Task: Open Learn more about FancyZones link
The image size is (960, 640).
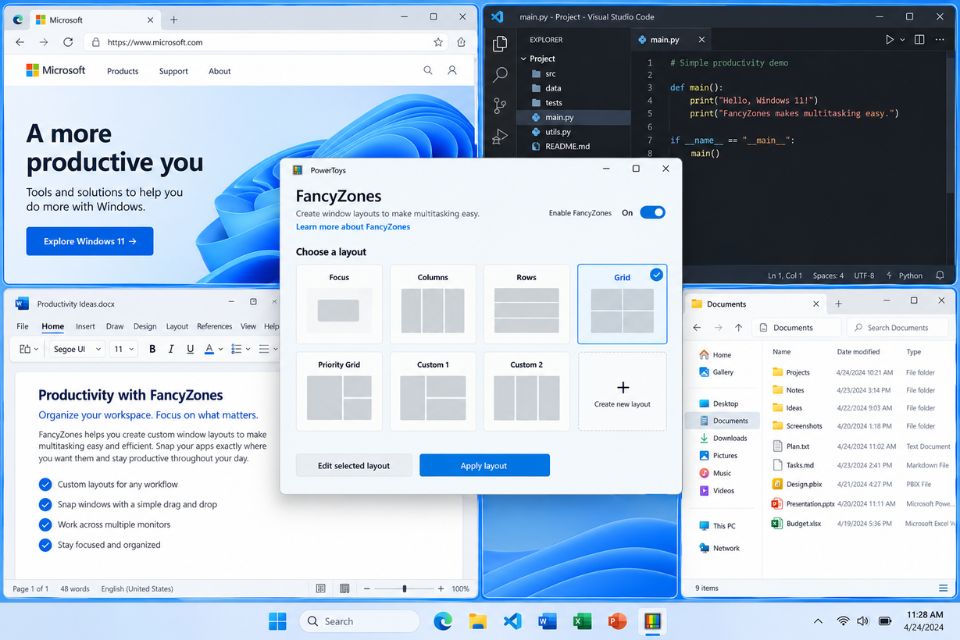Action: (x=353, y=227)
